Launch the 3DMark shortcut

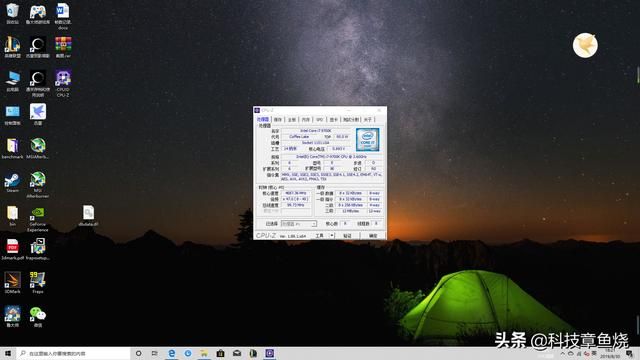point(12,283)
